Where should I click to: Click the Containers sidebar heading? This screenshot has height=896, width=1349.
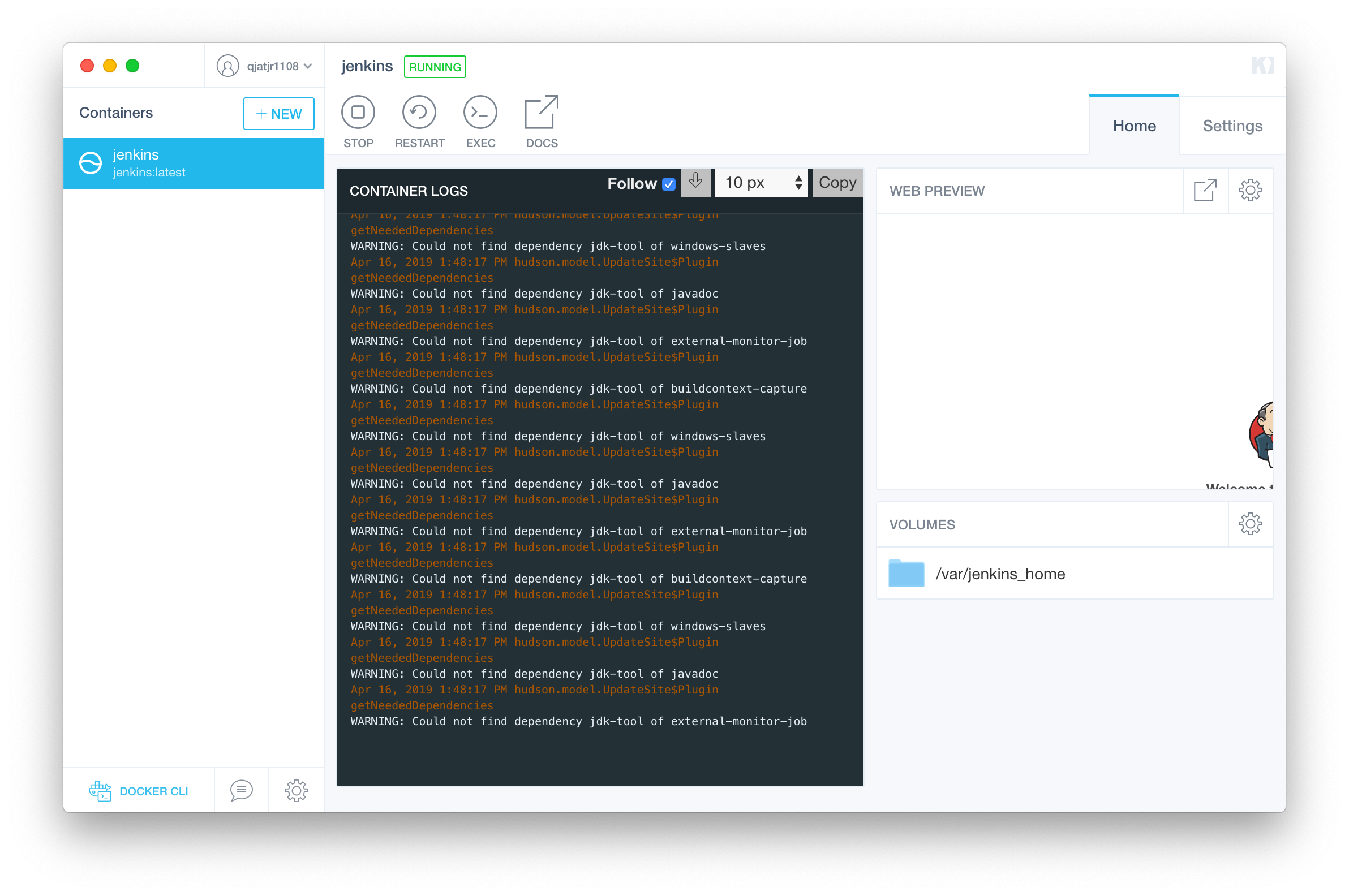pyautogui.click(x=116, y=113)
